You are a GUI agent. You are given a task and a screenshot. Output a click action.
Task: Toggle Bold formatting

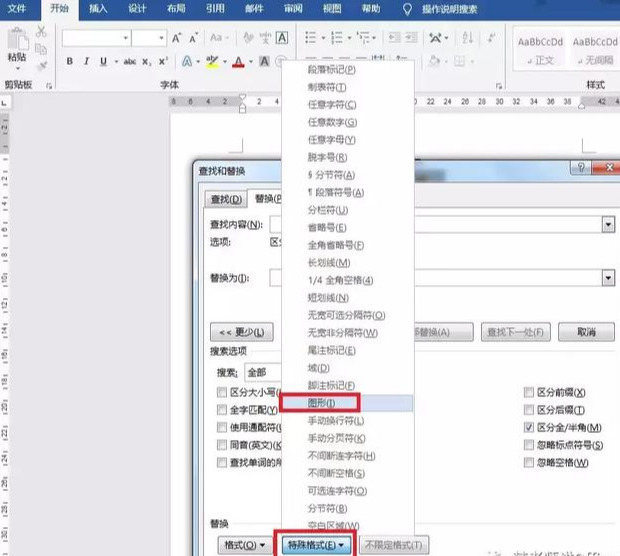(x=70, y=61)
